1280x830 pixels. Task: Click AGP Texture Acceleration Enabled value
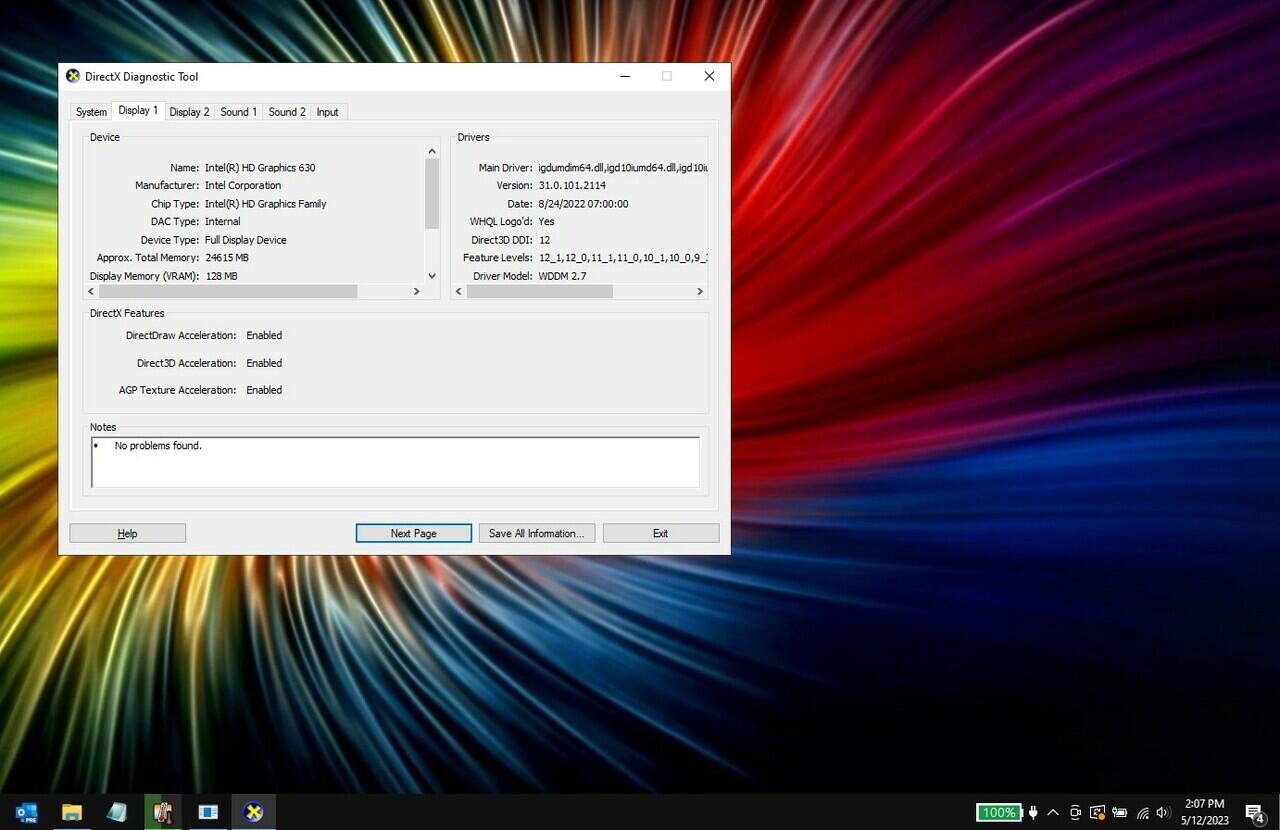(x=264, y=390)
